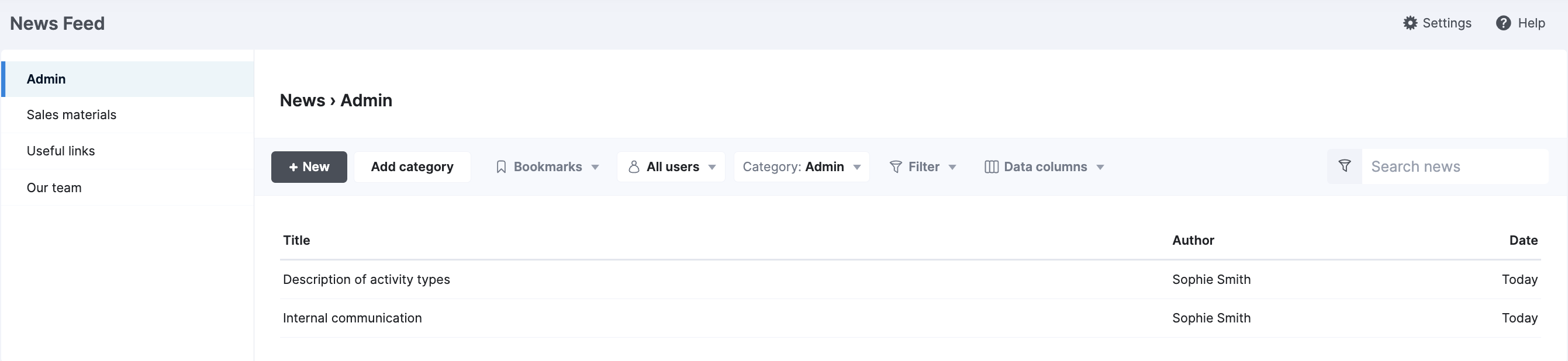1568x361 pixels.
Task: Click the funnel icon beside Filter
Action: [896, 167]
